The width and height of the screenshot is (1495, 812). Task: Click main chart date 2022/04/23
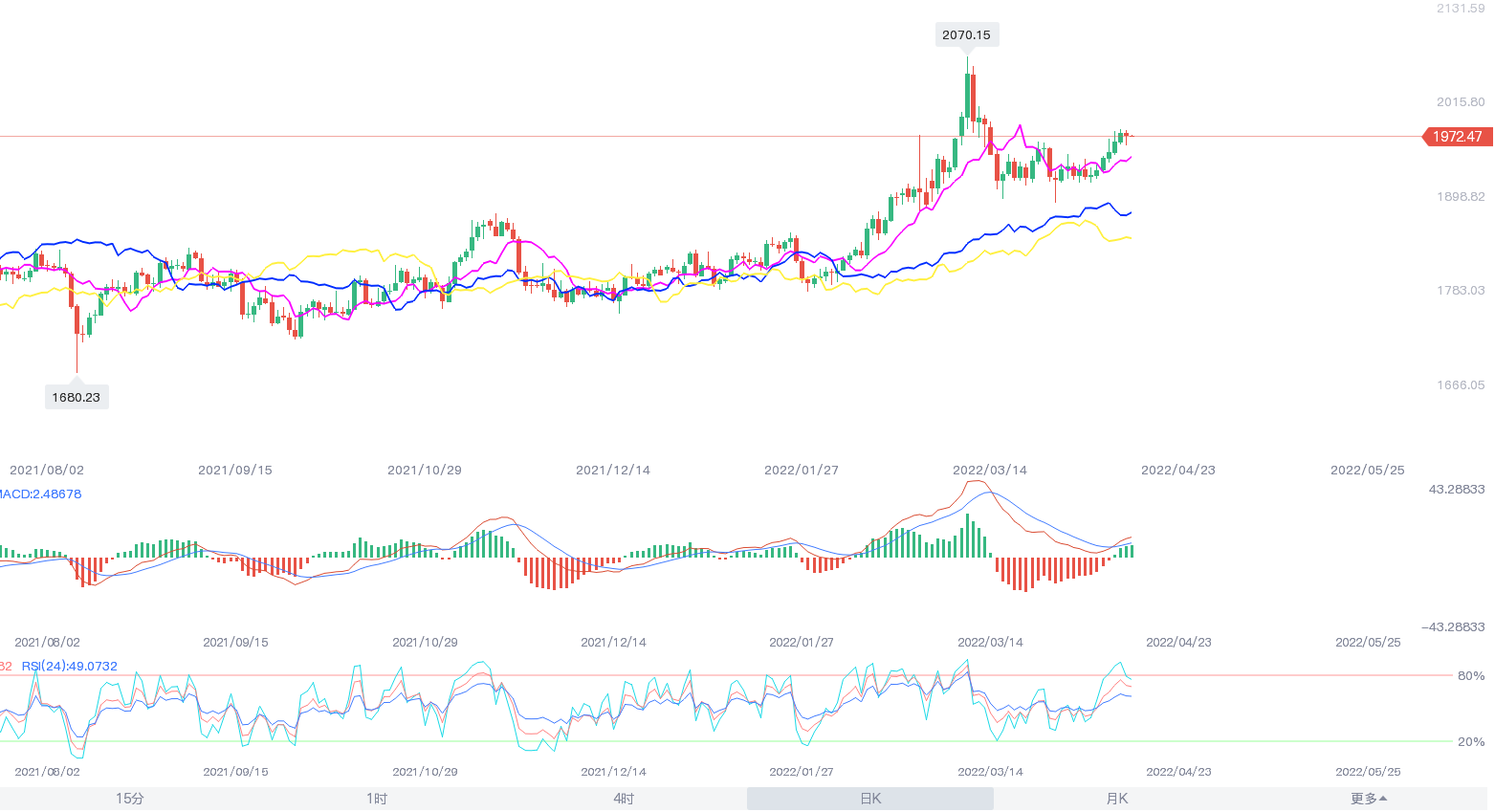[x=1178, y=471]
